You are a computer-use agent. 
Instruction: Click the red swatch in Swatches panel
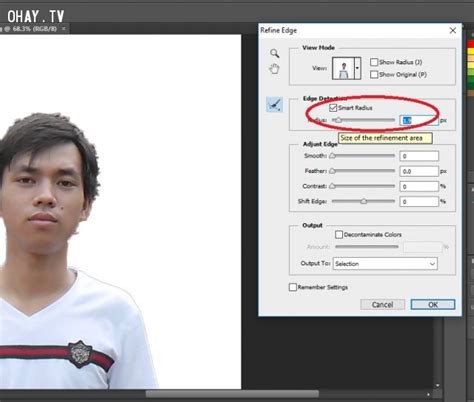click(x=471, y=44)
